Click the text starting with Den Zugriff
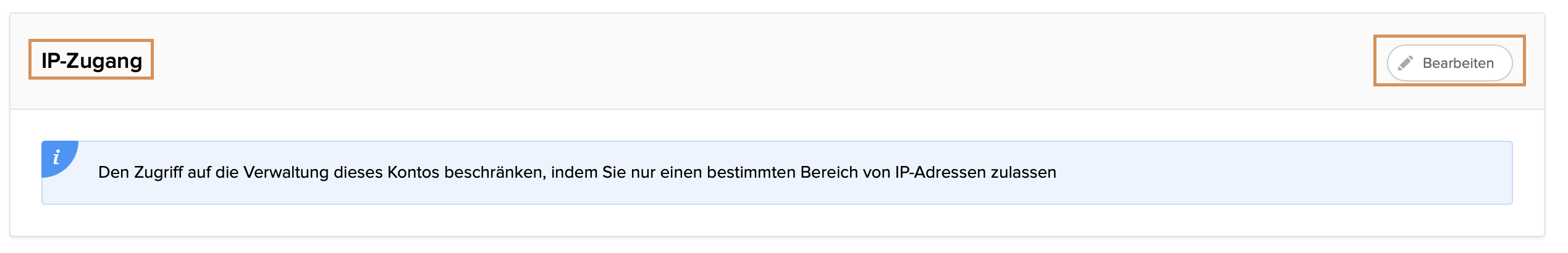 576,172
